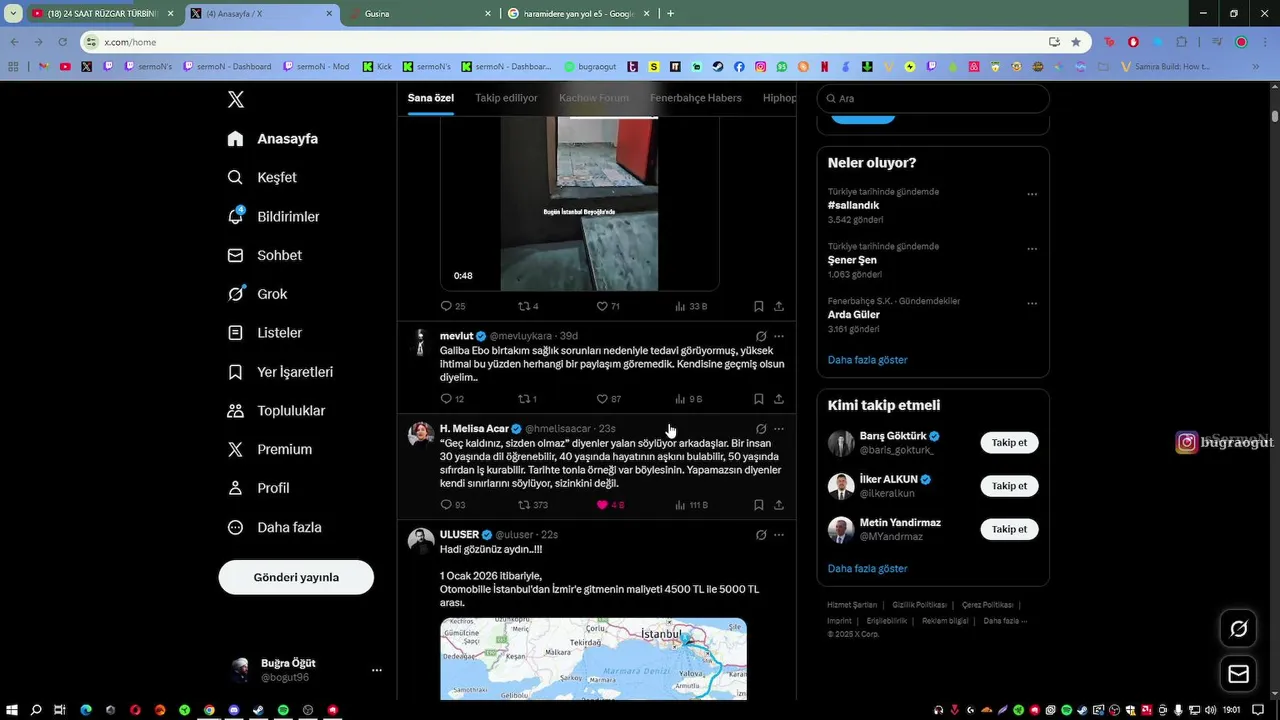The image size is (1280, 720).
Task: Follow Metin Yandirmaz with Takip et
Action: point(1009,529)
